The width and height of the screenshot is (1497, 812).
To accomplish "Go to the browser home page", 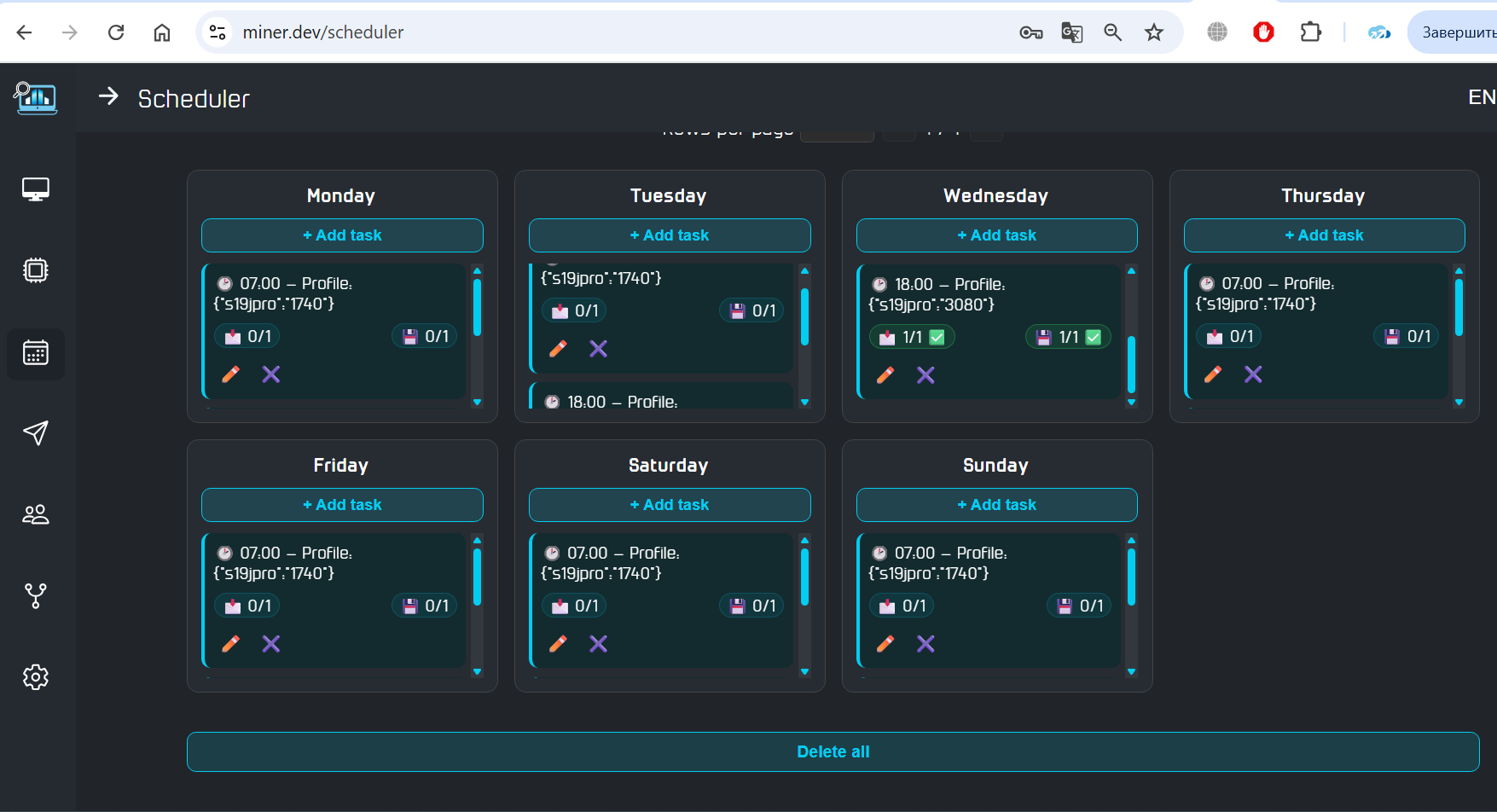I will pos(162,32).
